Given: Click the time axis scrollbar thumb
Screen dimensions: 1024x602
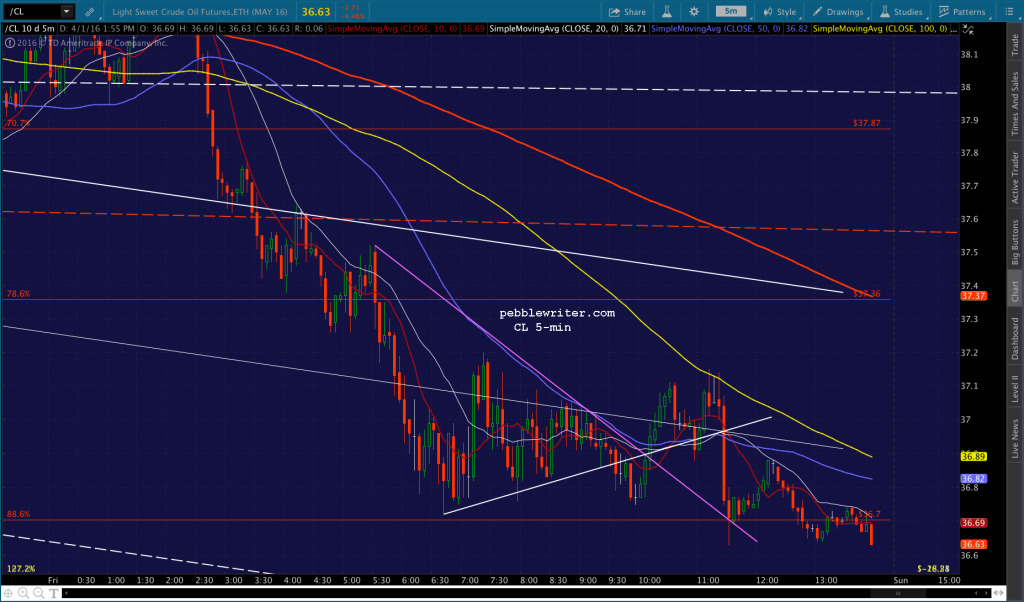Looking at the screenshot, I should 899,593.
